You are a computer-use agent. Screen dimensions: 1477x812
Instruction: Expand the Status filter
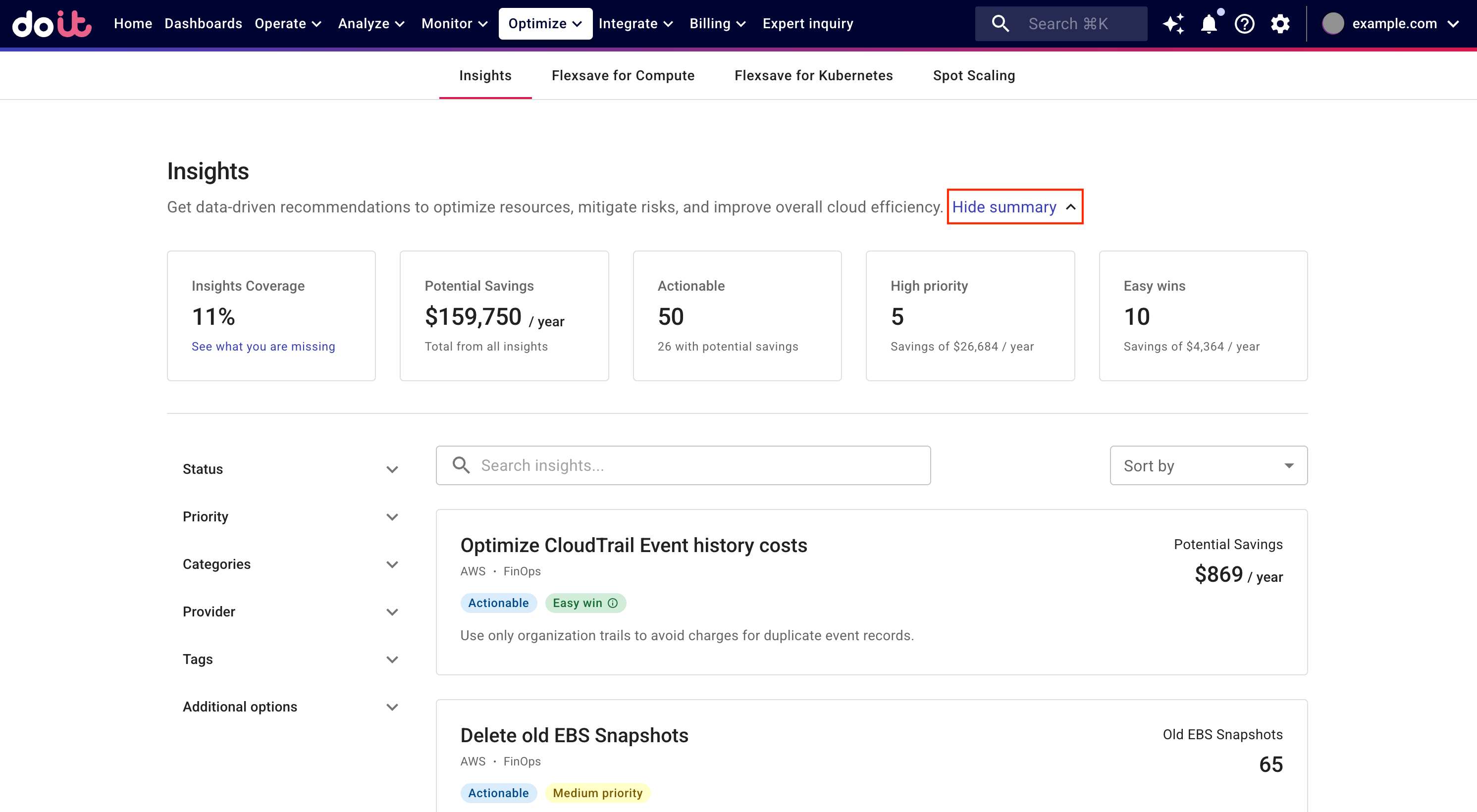click(290, 469)
